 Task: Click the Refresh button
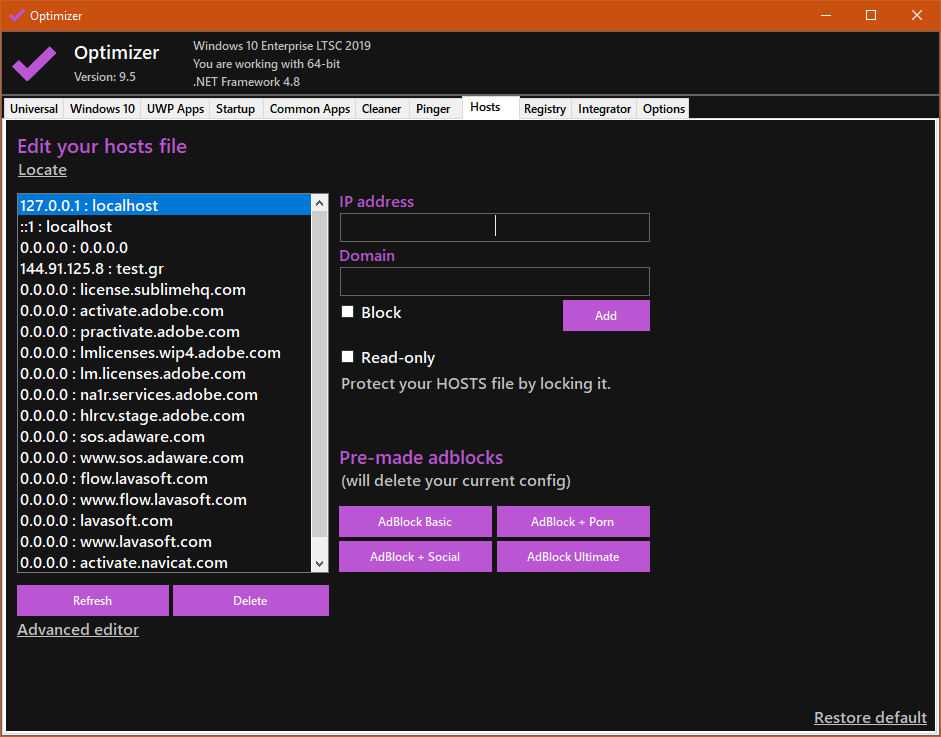[x=92, y=601]
